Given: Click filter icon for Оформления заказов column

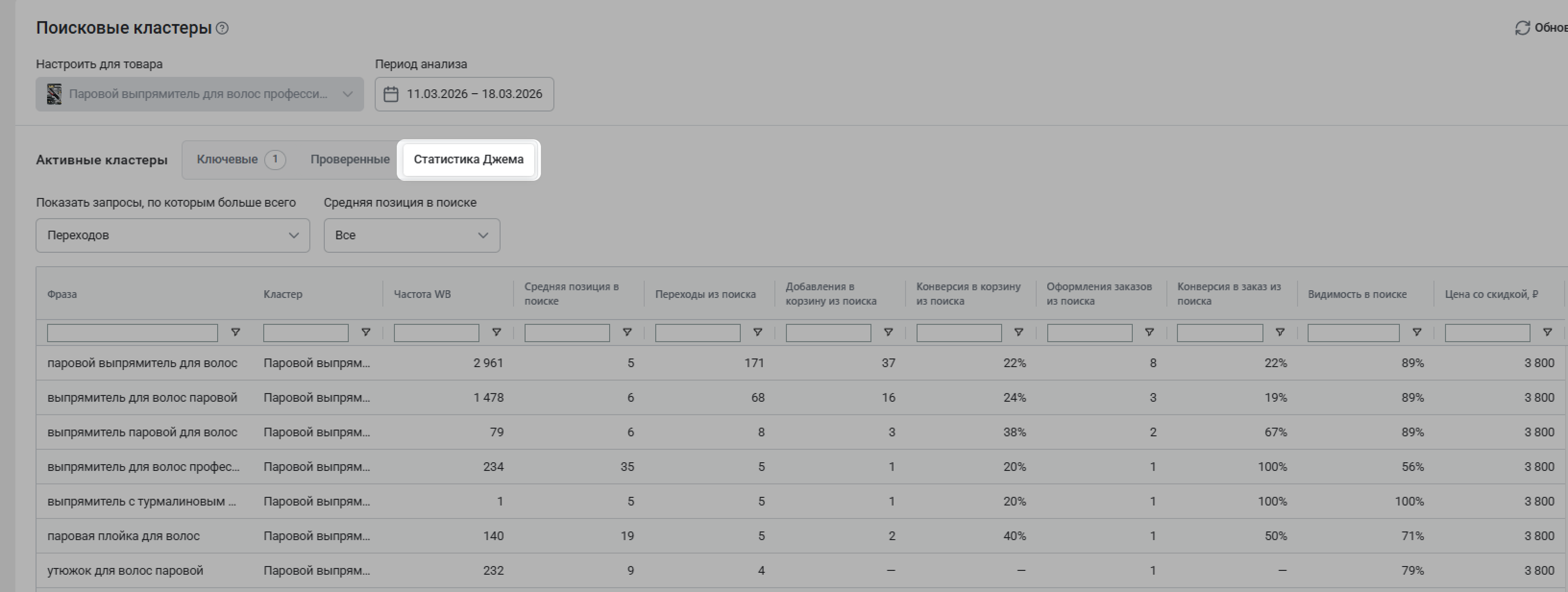Looking at the screenshot, I should tap(1149, 333).
